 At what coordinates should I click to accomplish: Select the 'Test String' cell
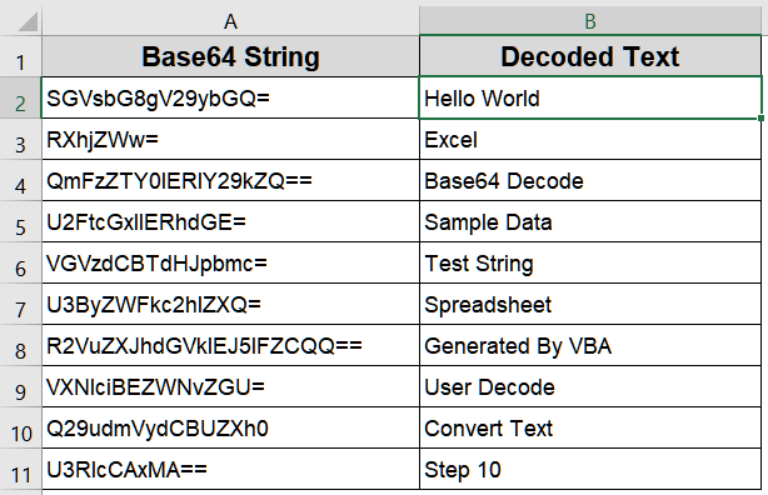pos(590,264)
